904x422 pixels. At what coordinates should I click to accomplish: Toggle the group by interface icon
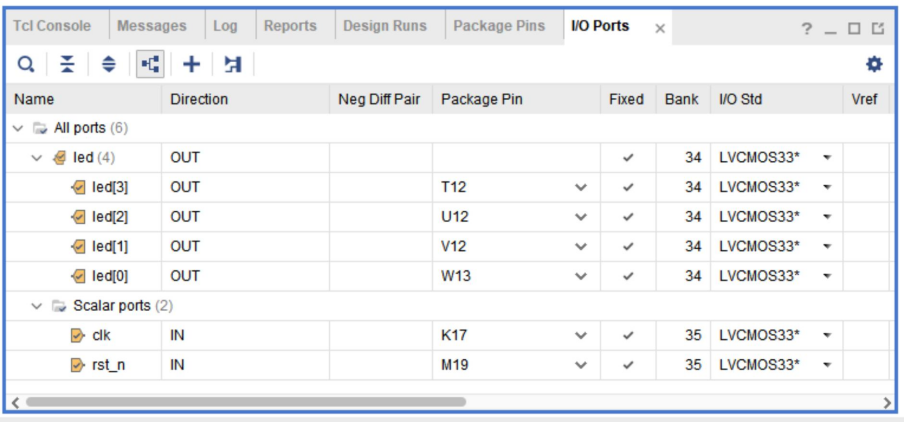click(150, 65)
